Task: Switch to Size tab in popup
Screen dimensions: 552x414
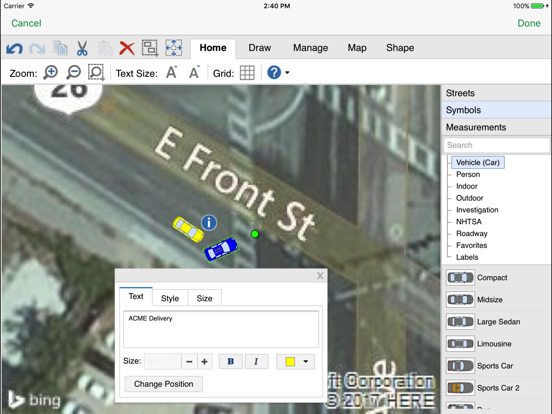Action: tap(204, 298)
